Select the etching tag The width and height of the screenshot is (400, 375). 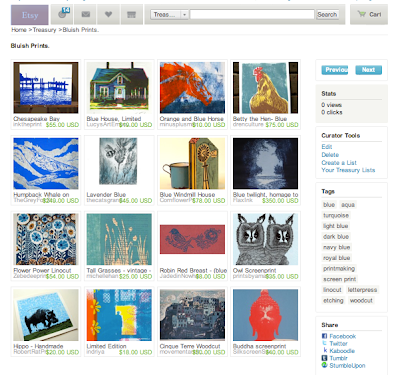point(333,301)
